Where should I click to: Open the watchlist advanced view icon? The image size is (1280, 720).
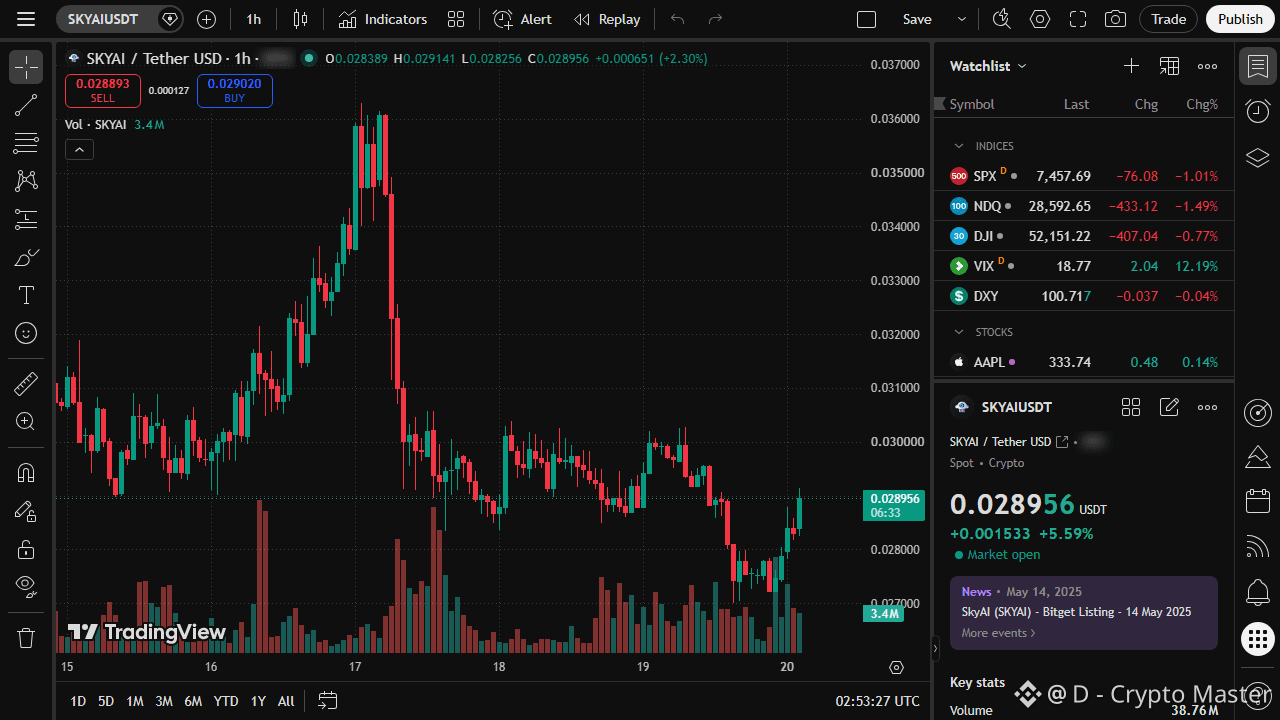point(1169,66)
